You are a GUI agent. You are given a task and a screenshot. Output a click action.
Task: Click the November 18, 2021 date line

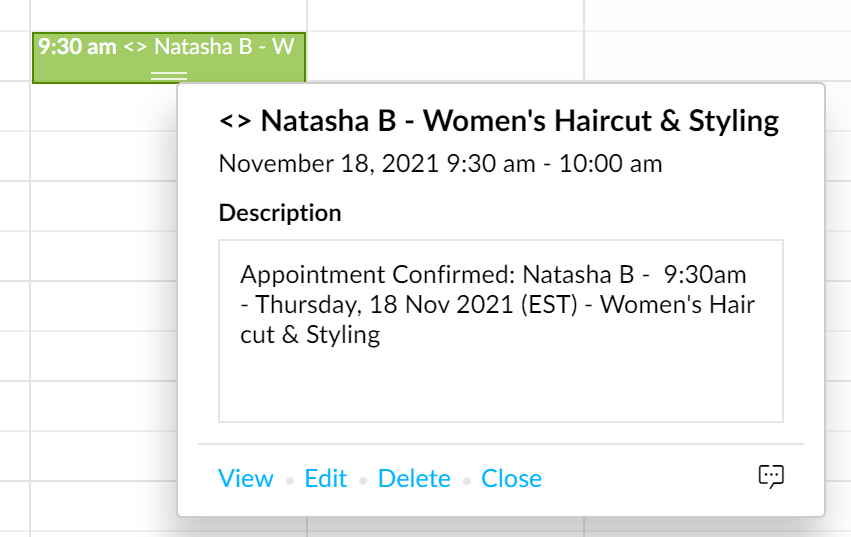[440, 163]
